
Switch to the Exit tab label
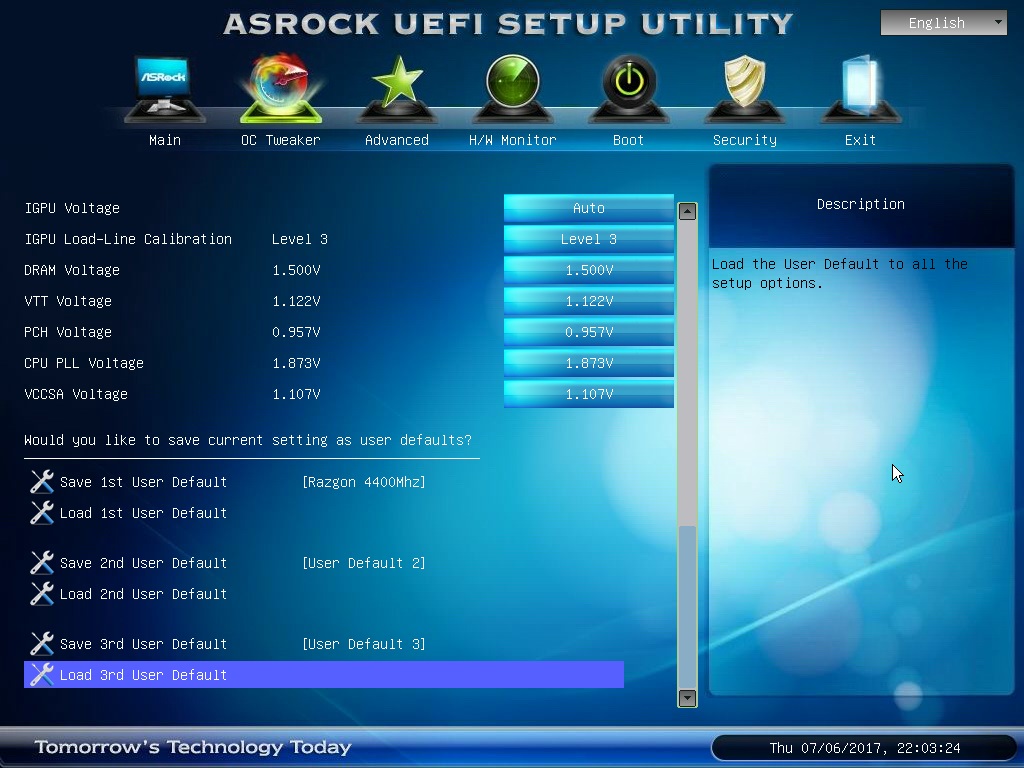tap(860, 140)
